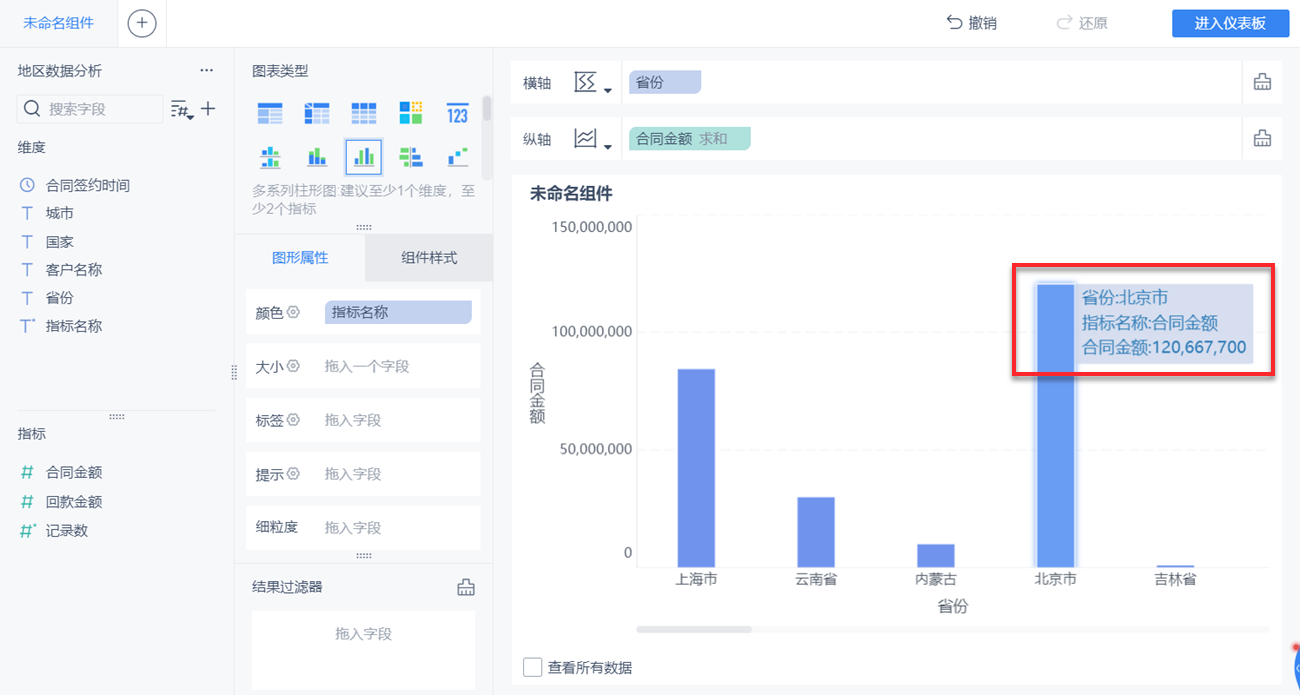Screen dimensions: 1300x695
Task: Open the 地区数据分析 more options menu
Action: tap(207, 70)
